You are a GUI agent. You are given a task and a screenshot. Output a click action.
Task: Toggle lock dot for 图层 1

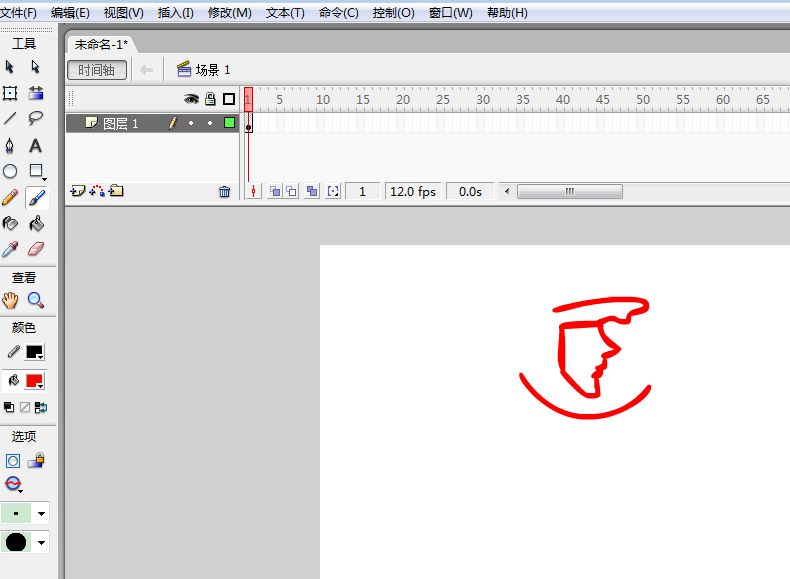[210, 123]
